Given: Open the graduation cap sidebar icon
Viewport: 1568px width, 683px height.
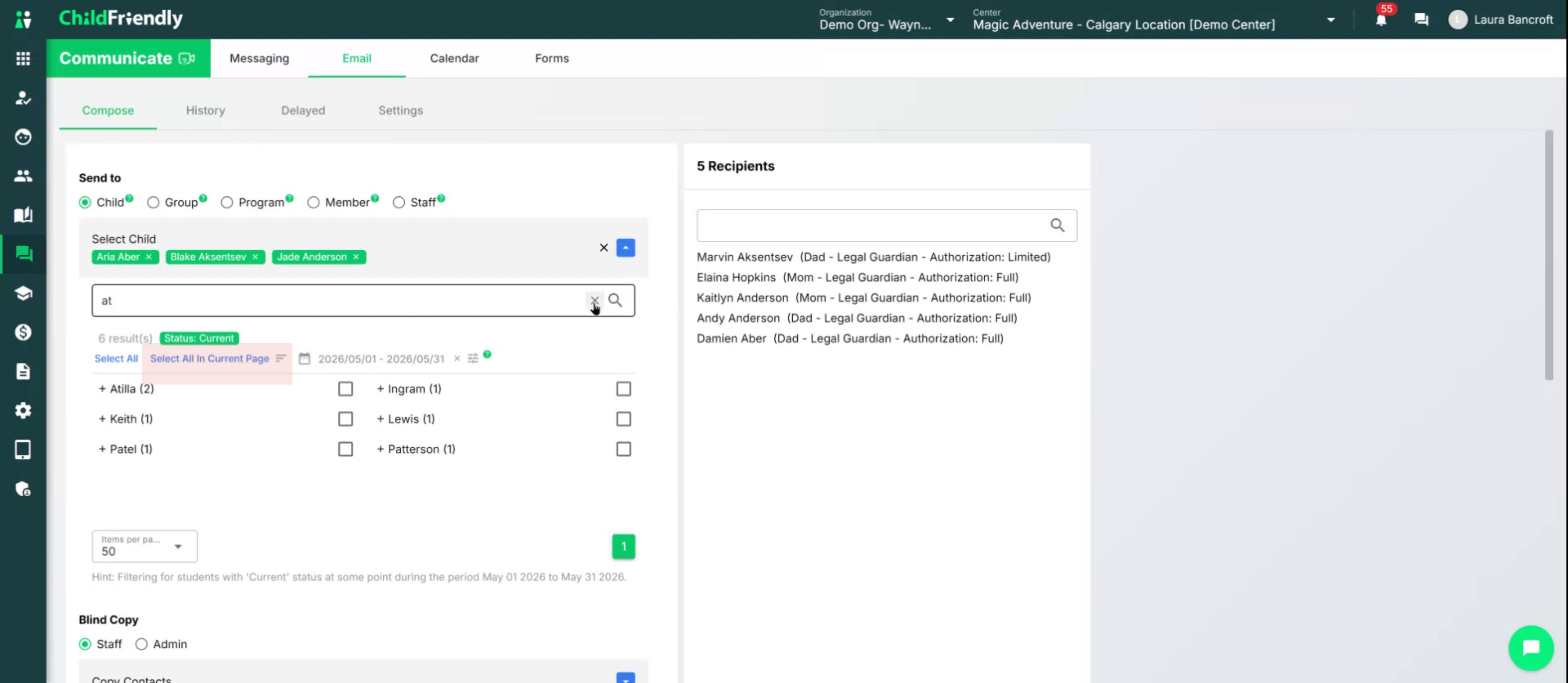Looking at the screenshot, I should 23,293.
